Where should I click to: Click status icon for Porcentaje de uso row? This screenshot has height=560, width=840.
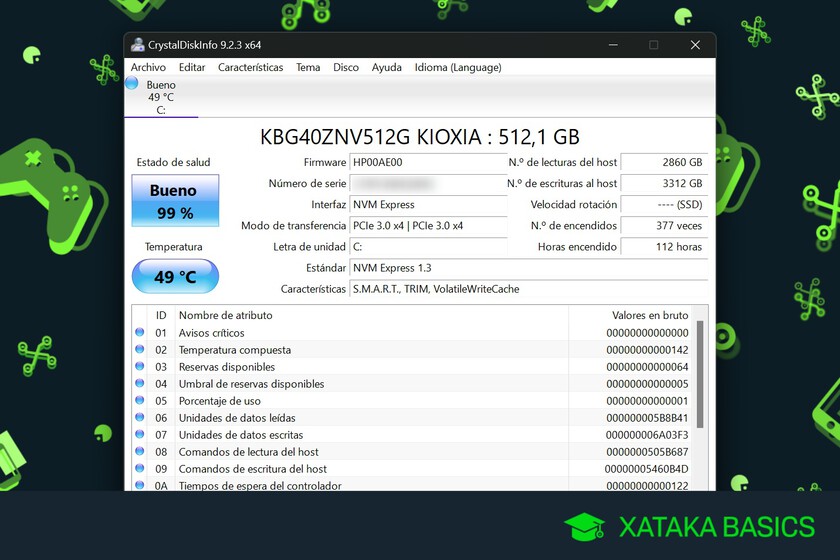140,401
